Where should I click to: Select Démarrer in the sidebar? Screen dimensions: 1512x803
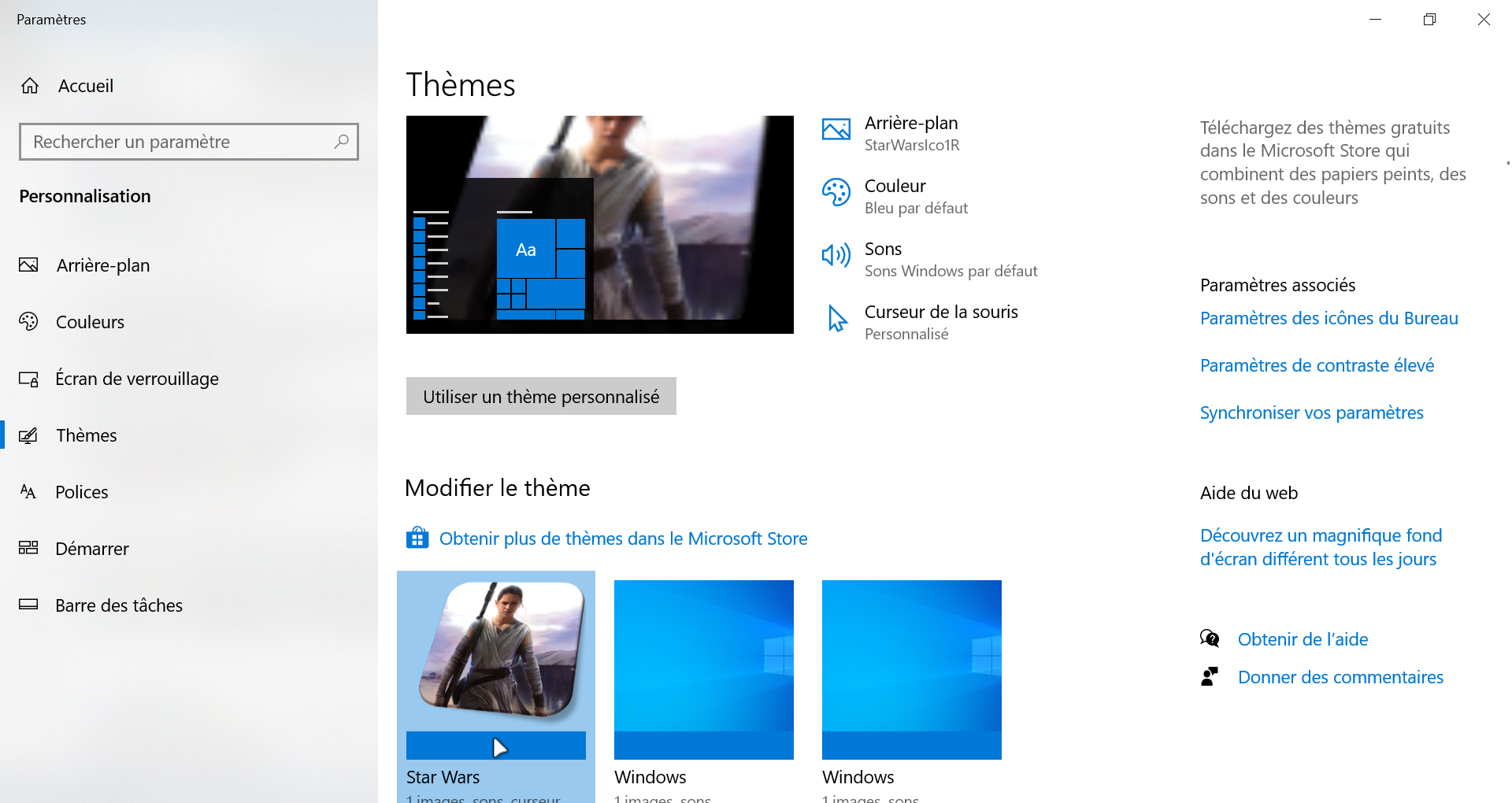coord(91,549)
